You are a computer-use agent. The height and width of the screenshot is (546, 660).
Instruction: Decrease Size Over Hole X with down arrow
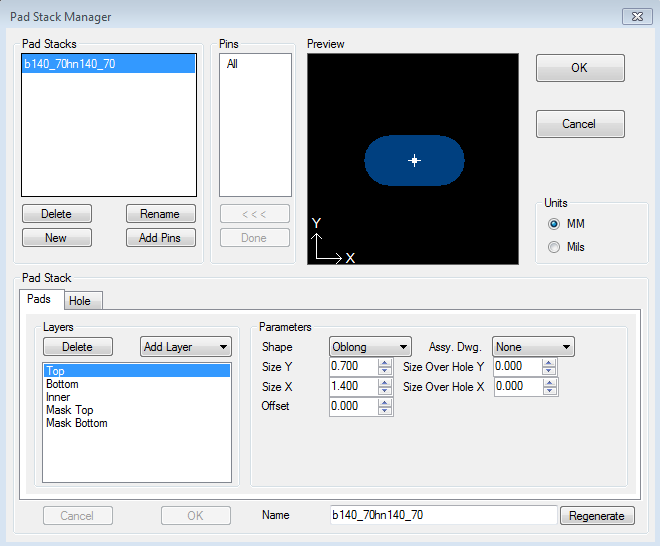tap(549, 391)
